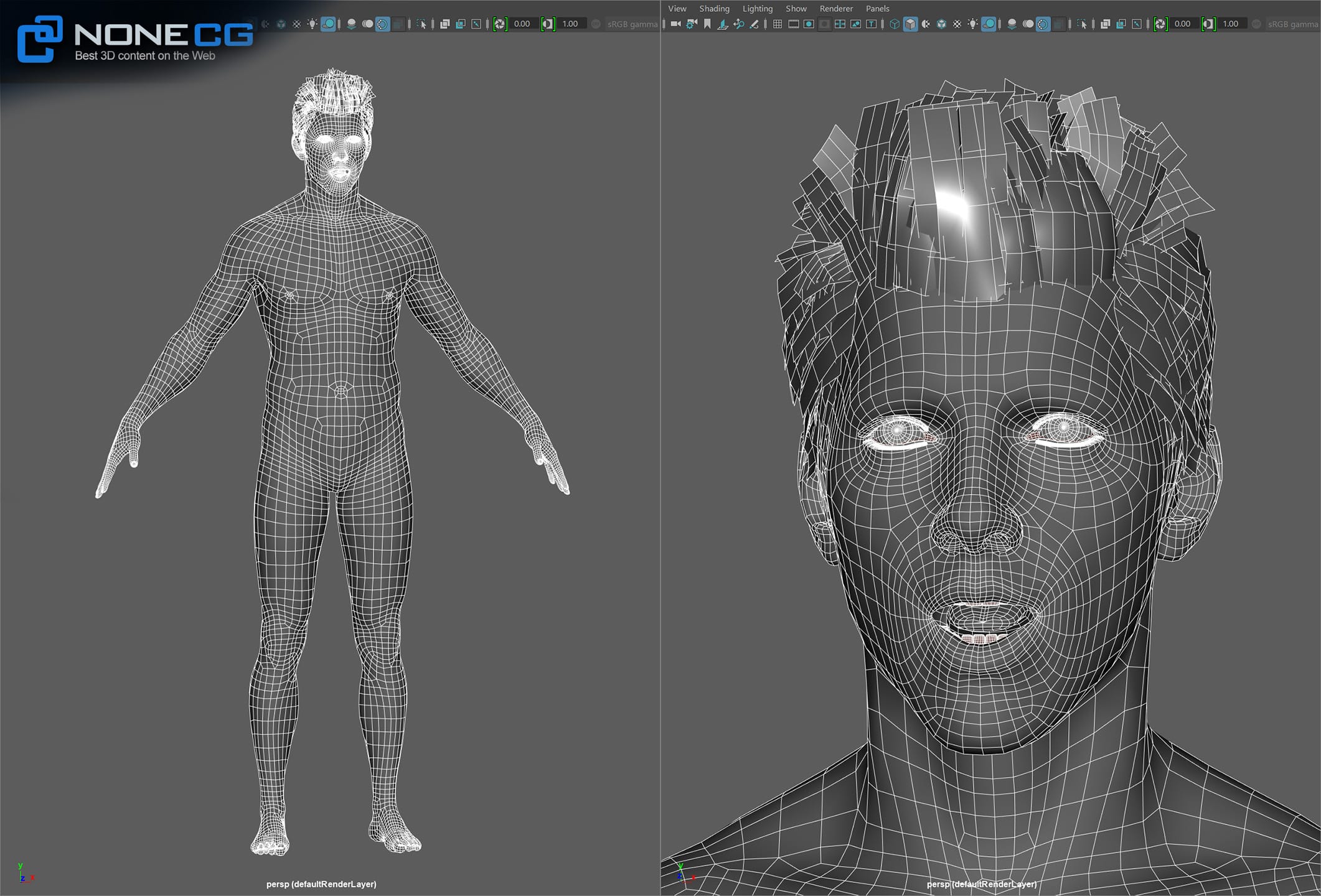Toggle smooth shade all cube in right panel

click(x=910, y=24)
